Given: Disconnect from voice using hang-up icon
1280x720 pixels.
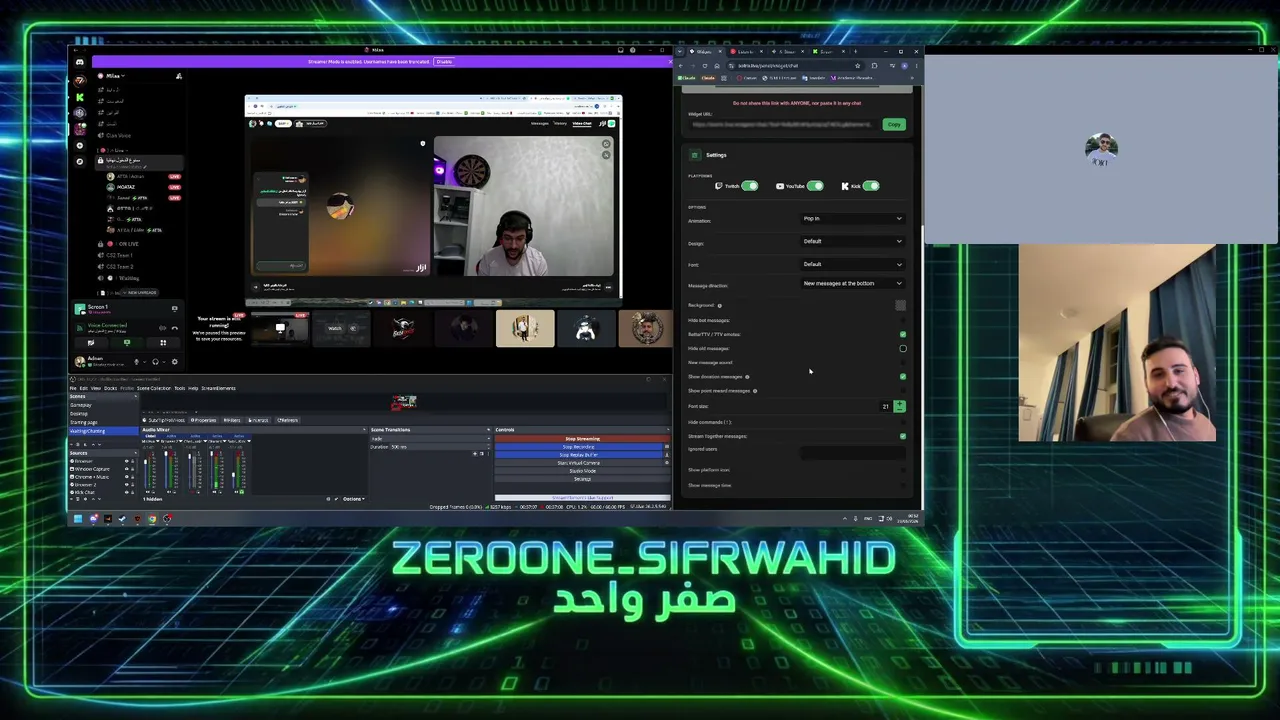Looking at the screenshot, I should tap(175, 328).
